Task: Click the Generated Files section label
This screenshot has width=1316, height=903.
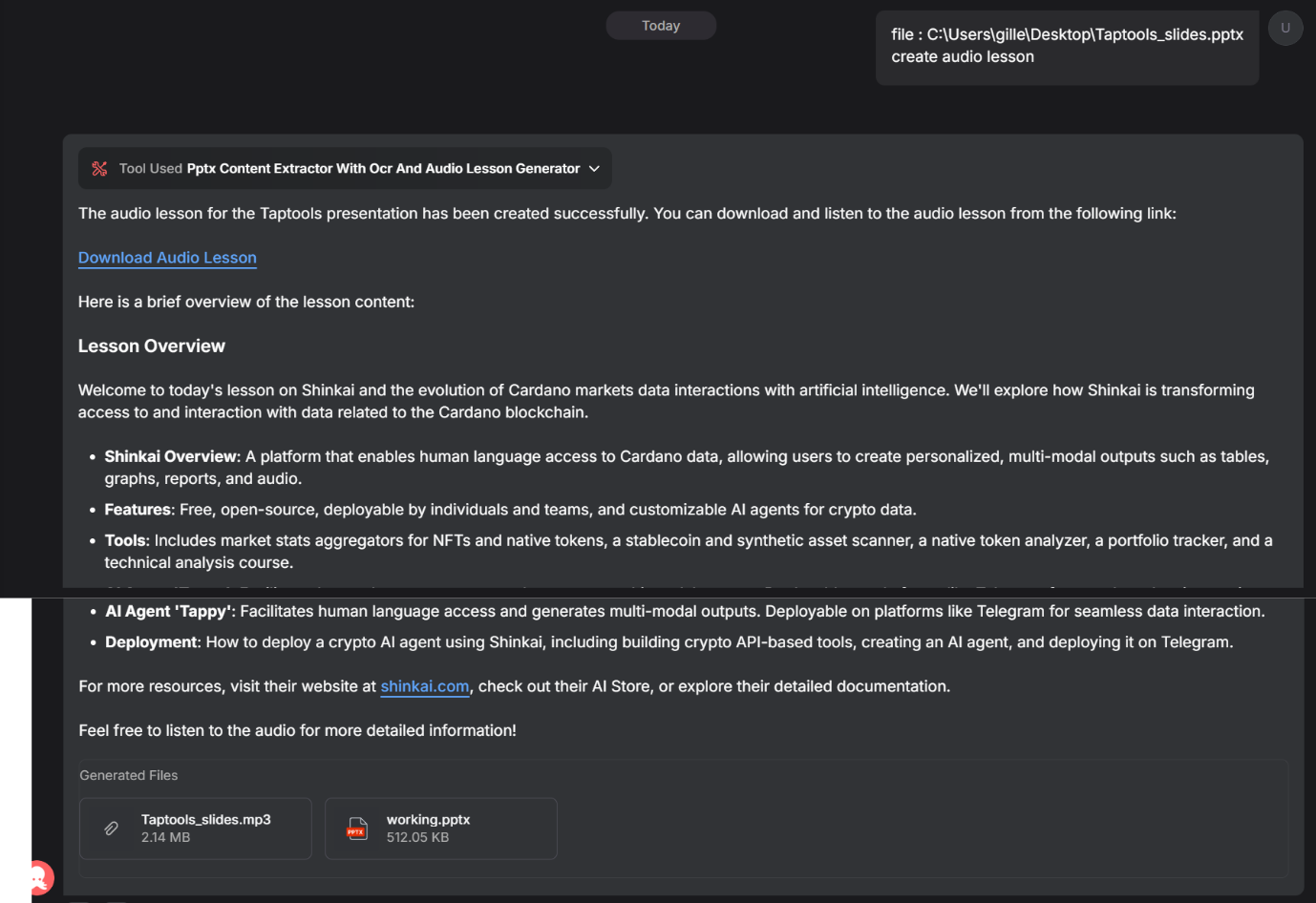Action: (129, 775)
